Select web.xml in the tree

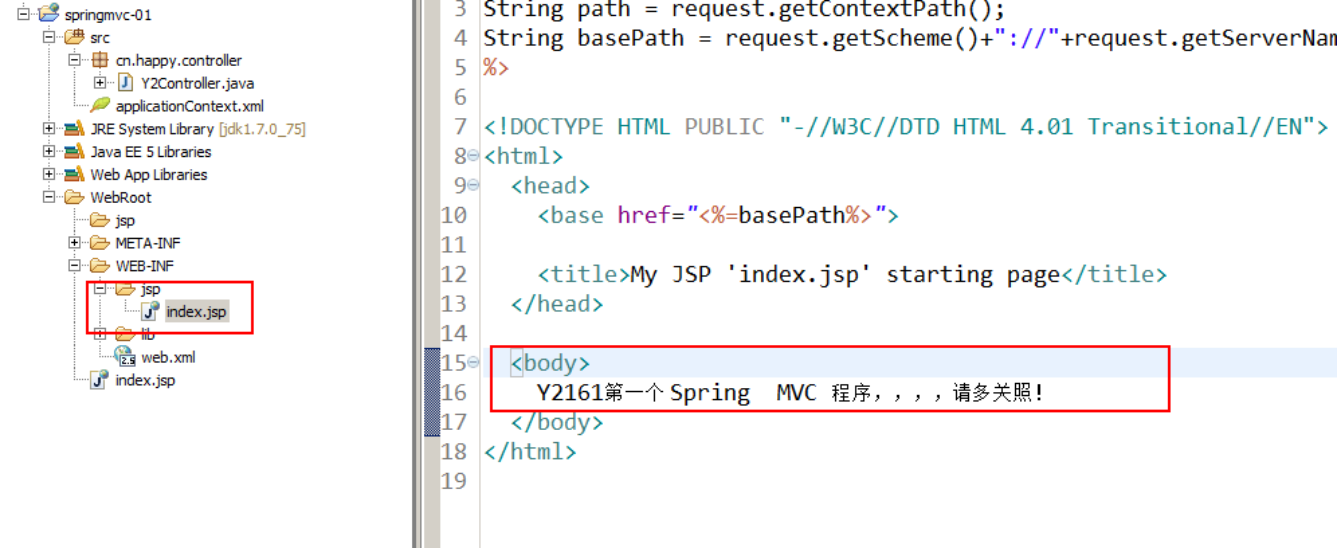168,357
